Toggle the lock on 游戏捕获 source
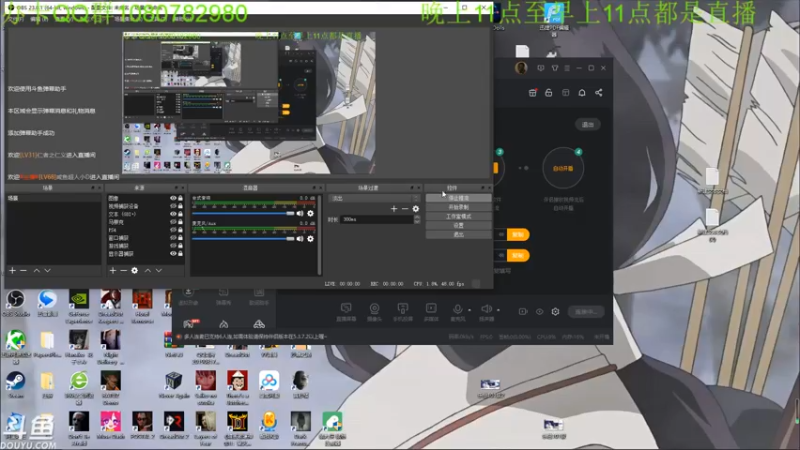The height and width of the screenshot is (450, 800). 180,245
